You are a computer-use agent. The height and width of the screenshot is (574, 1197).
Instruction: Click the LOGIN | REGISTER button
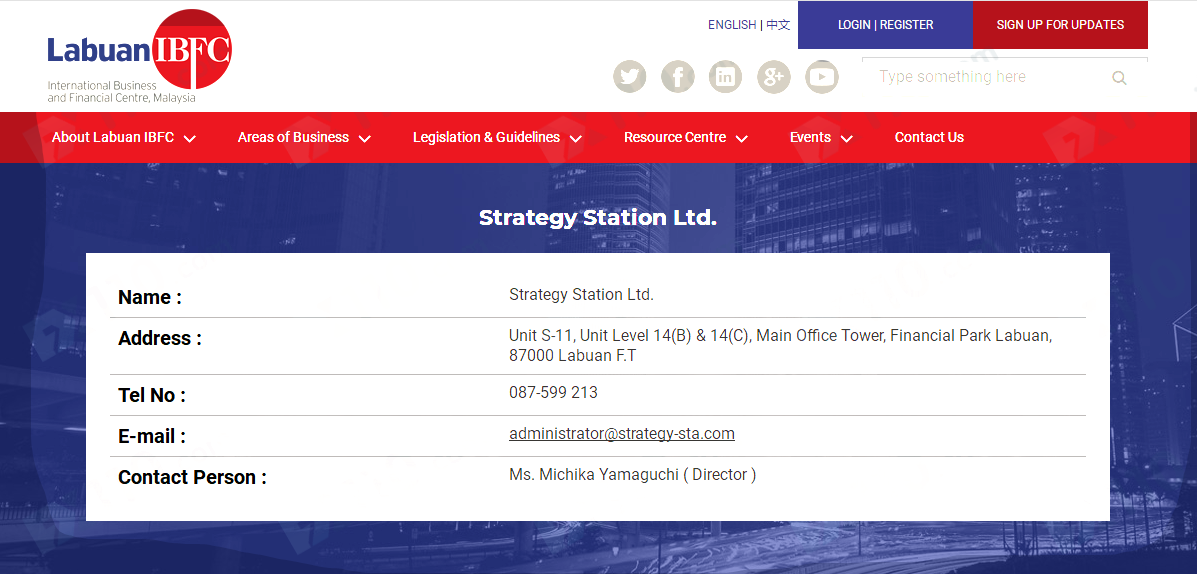coord(886,25)
